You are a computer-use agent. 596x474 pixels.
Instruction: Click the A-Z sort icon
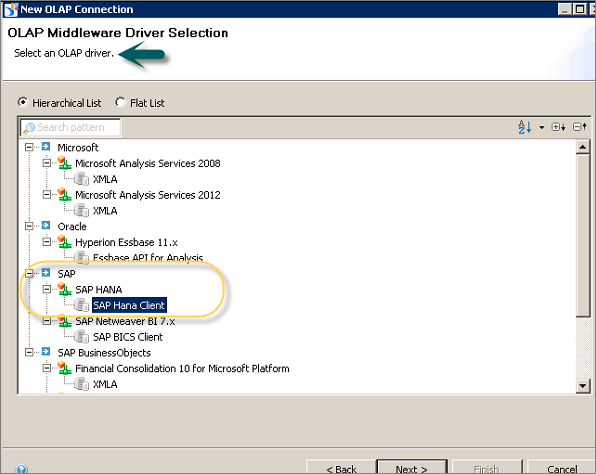525,127
